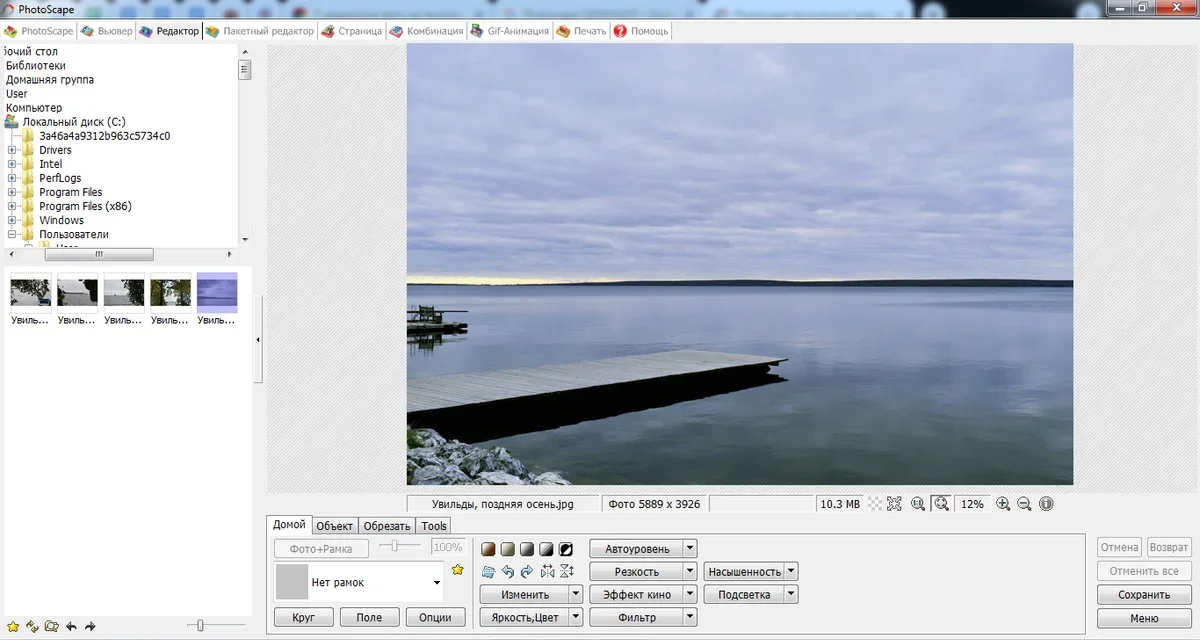Open the Резкость dropdown arrow
The image size is (1200, 640).
[x=690, y=571]
